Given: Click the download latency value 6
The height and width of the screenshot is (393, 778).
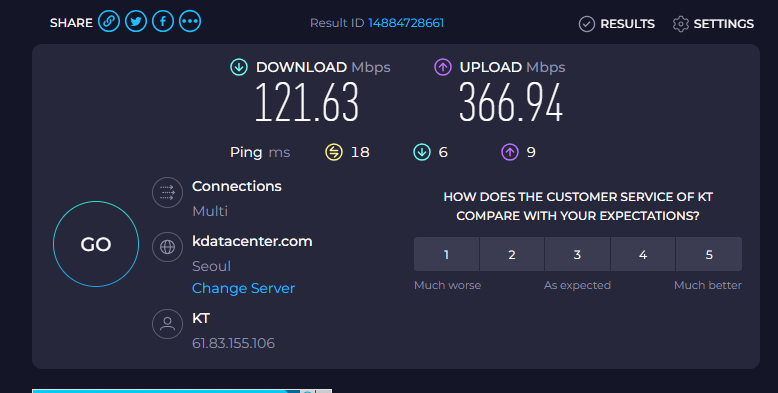Looking at the screenshot, I should click(x=443, y=152).
